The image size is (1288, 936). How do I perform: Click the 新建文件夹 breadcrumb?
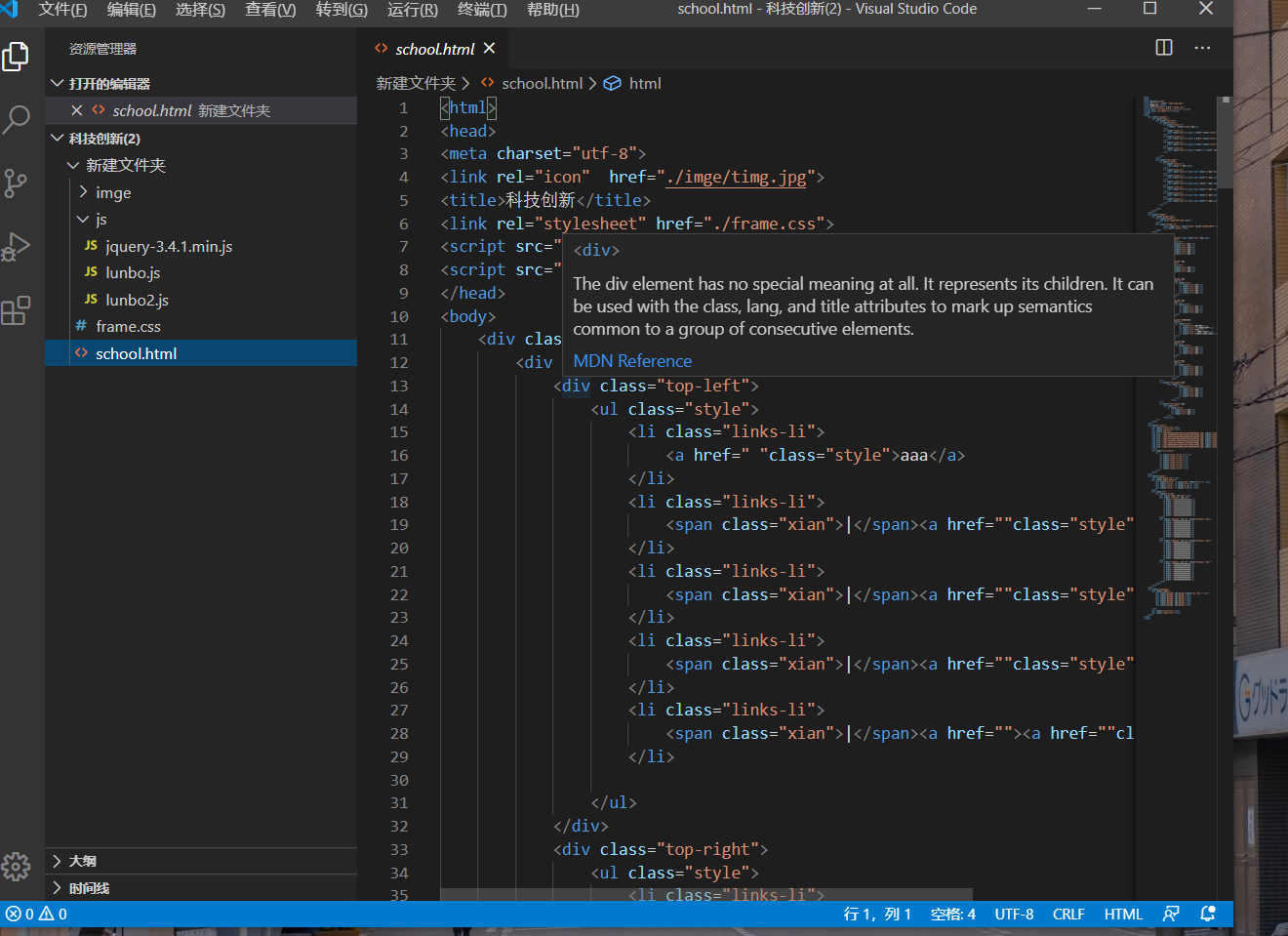point(416,84)
